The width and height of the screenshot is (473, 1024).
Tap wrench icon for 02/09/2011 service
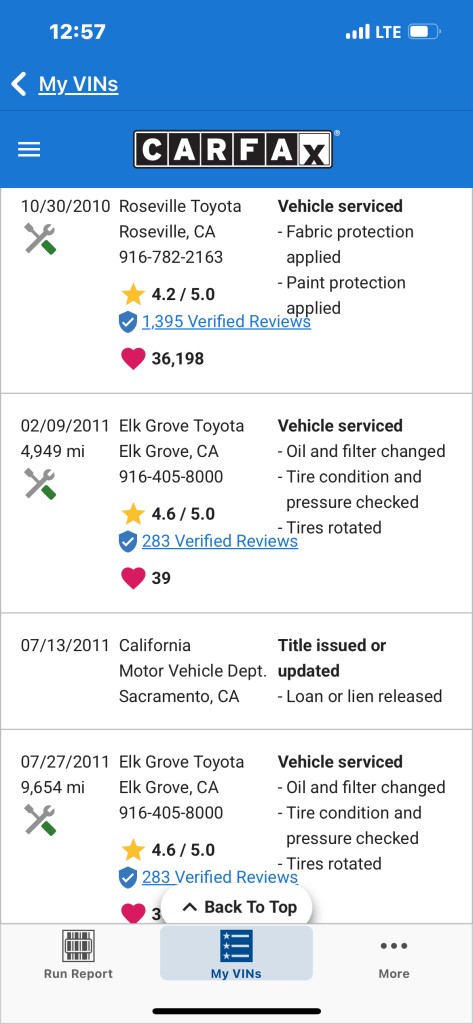41,484
